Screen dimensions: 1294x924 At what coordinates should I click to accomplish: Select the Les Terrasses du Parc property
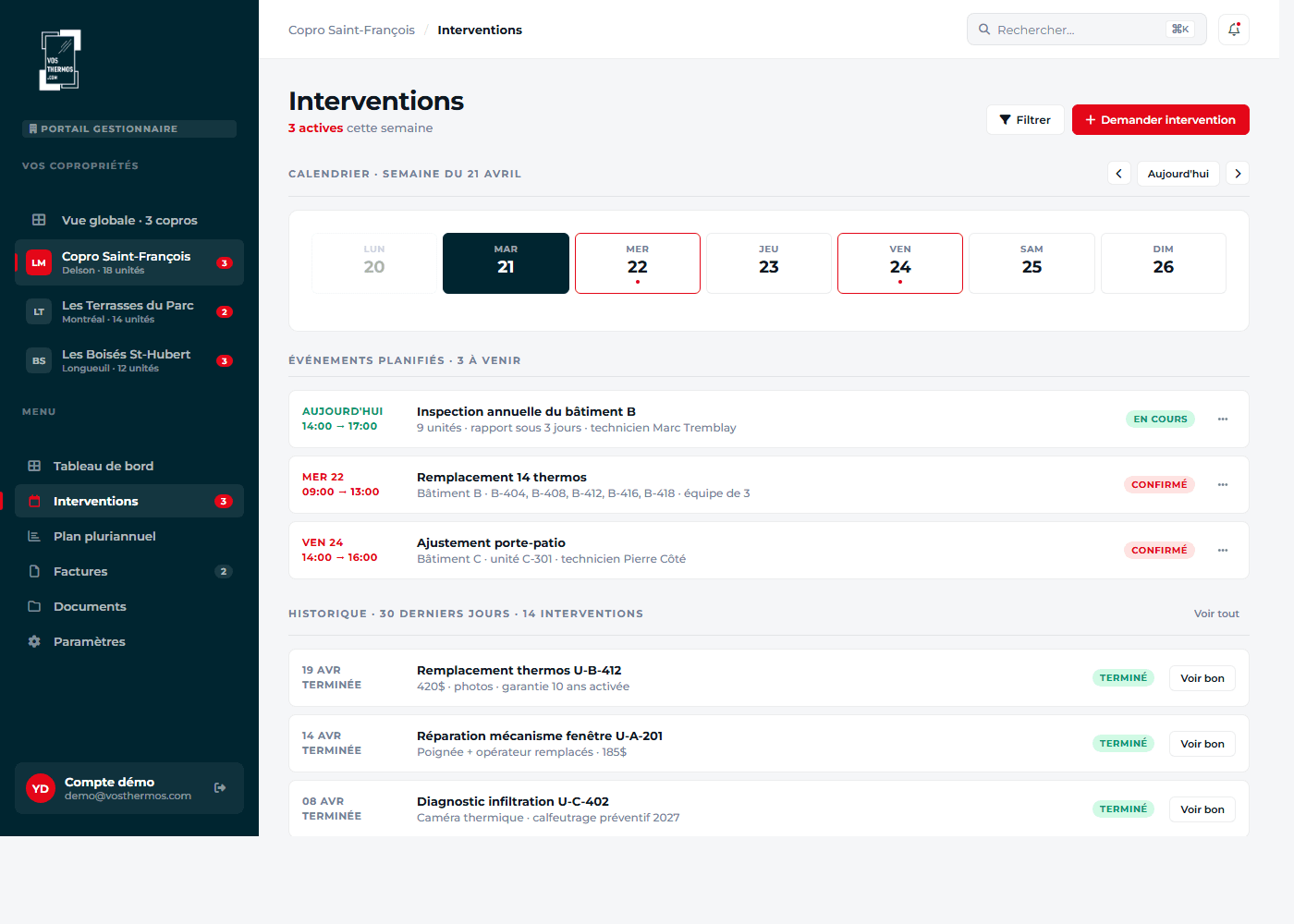129,311
